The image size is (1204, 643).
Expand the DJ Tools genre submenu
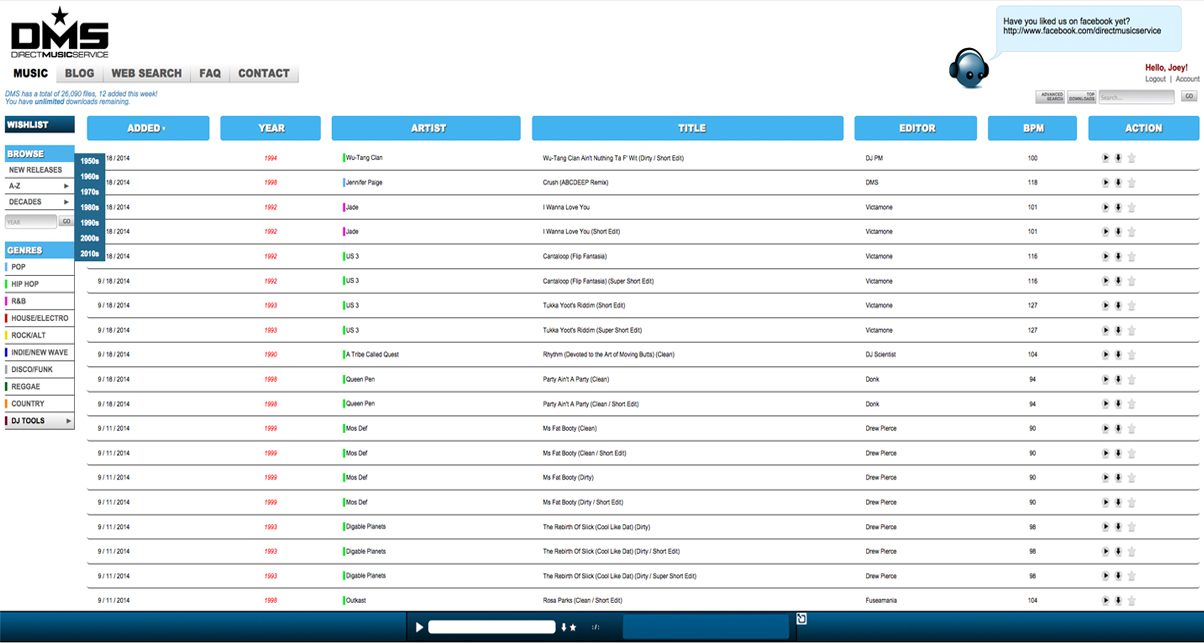(x=39, y=421)
